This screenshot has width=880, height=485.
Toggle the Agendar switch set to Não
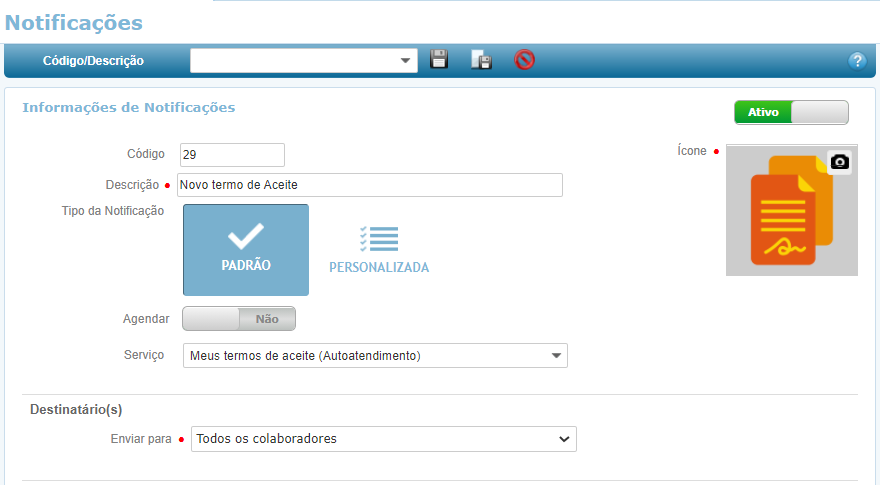tap(239, 319)
